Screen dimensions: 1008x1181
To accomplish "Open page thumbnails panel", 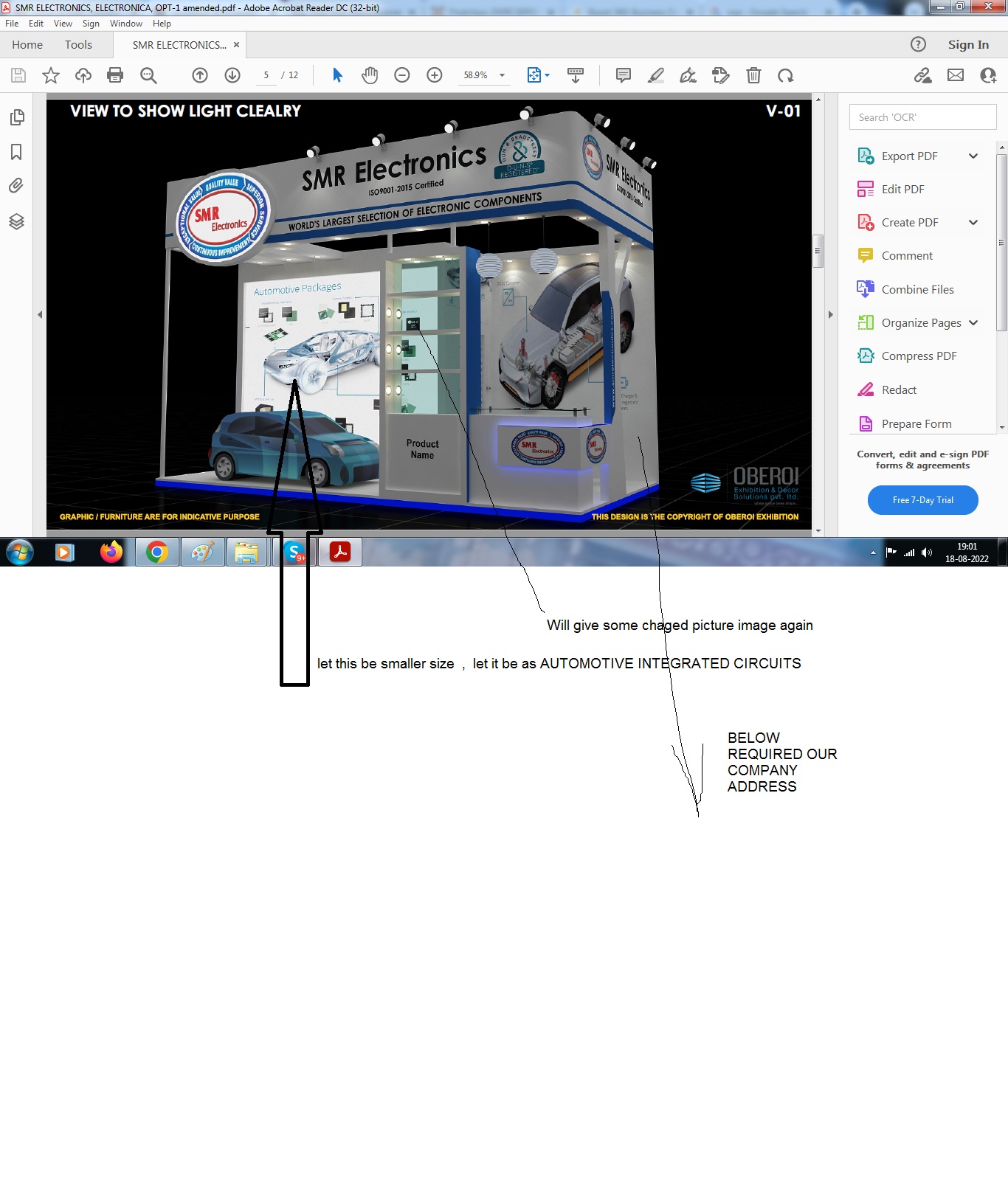I will click(16, 118).
